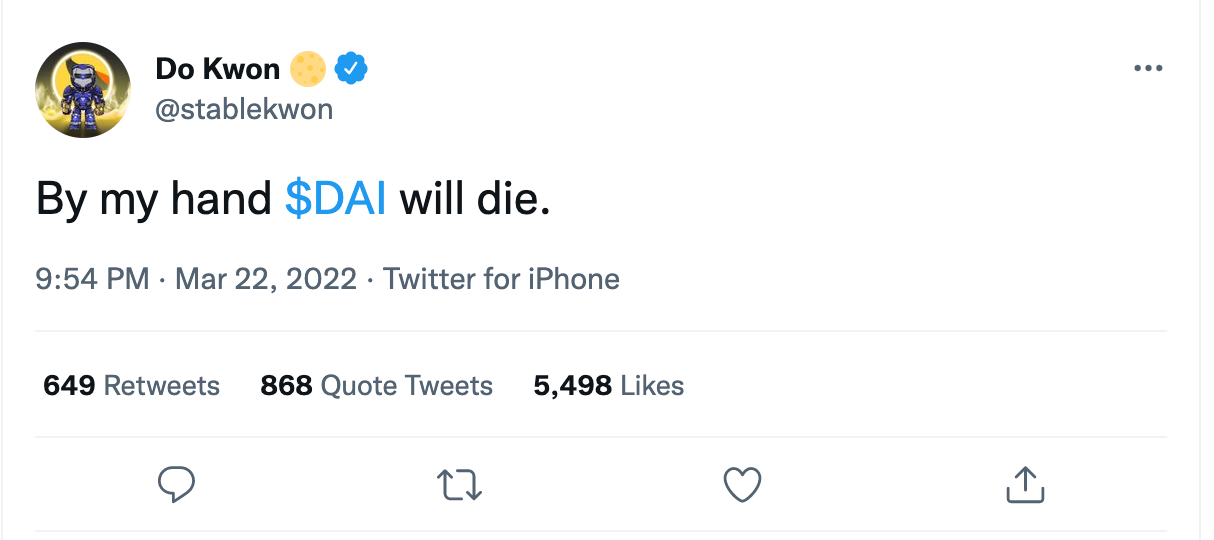
Task: Click the Mar 22, 2022 date
Action: point(265,278)
